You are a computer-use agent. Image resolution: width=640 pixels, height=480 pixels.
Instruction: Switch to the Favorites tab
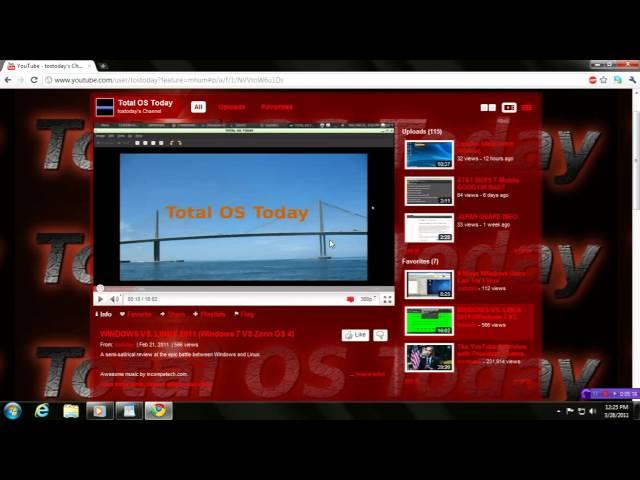pyautogui.click(x=277, y=107)
